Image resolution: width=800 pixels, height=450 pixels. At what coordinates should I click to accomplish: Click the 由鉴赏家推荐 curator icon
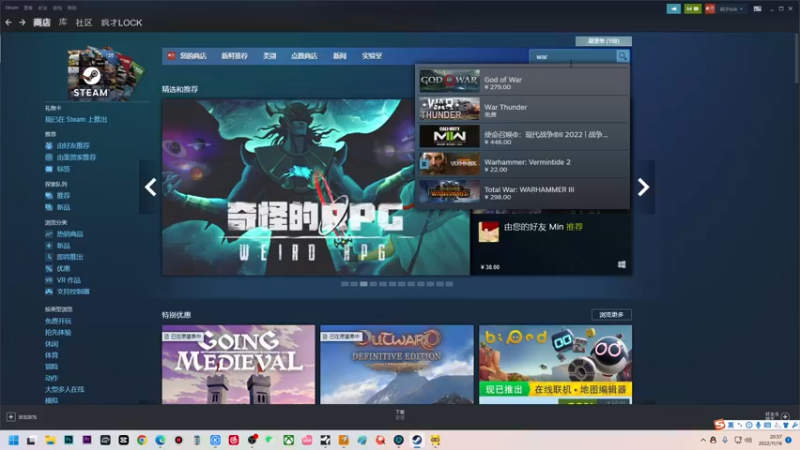coord(49,157)
